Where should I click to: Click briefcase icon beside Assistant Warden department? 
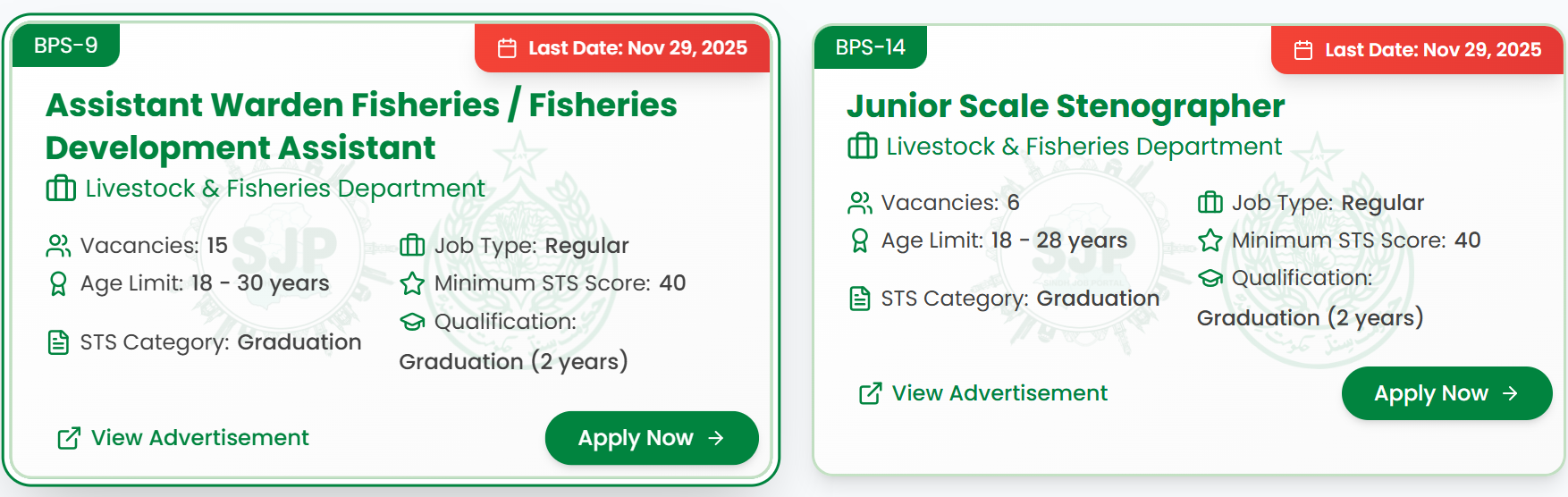[61, 189]
